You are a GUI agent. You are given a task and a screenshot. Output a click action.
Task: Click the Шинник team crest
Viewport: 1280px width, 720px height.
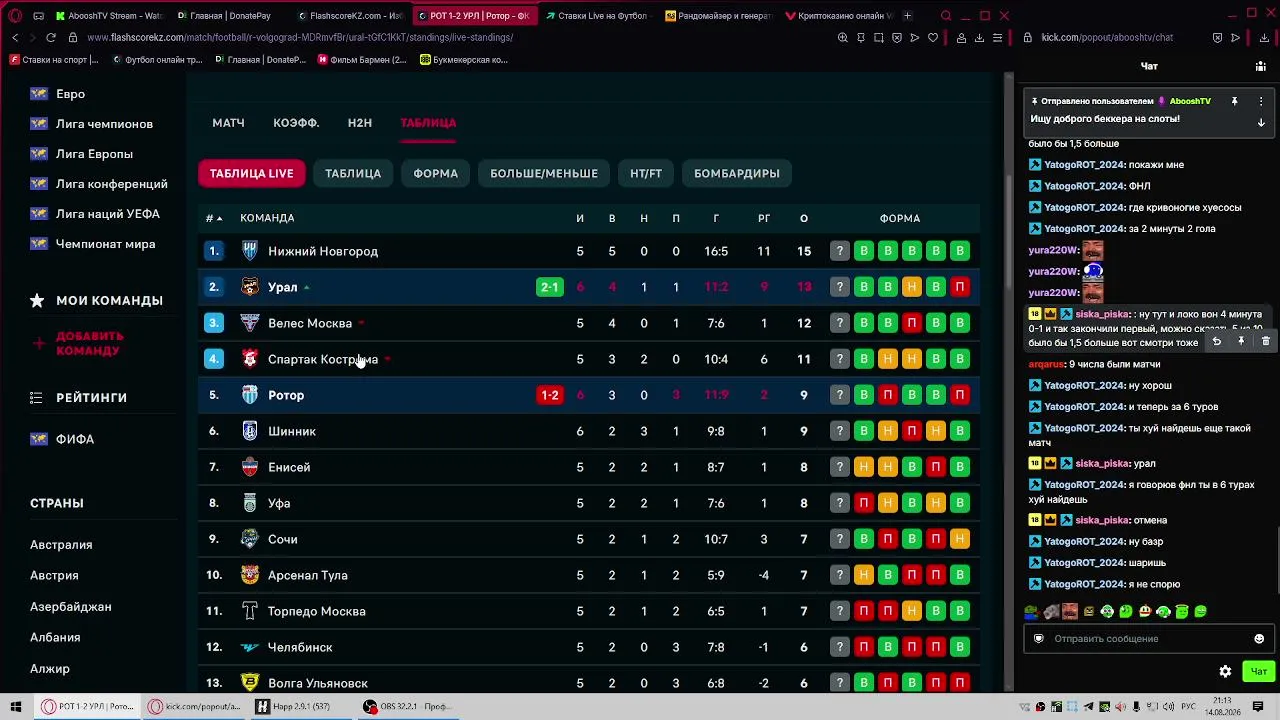tap(250, 431)
